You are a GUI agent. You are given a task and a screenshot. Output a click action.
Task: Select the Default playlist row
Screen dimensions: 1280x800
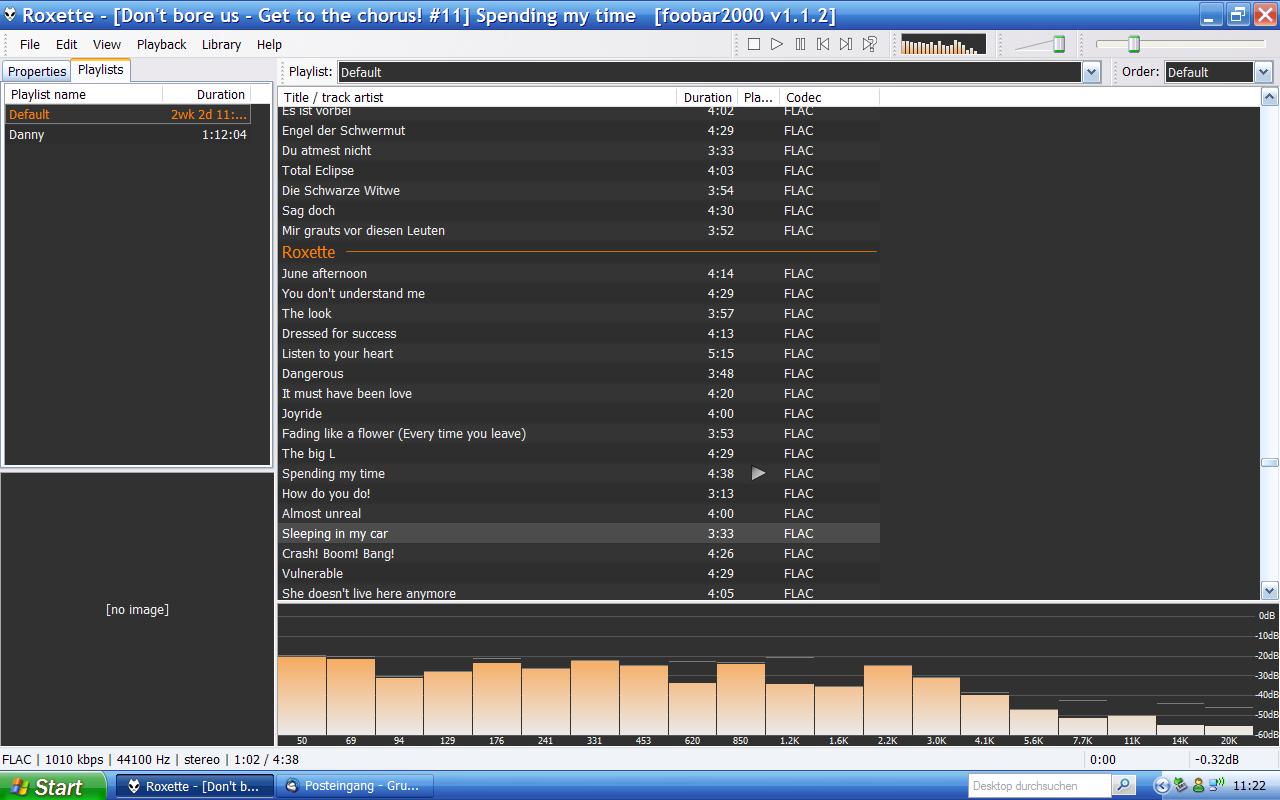(128, 114)
